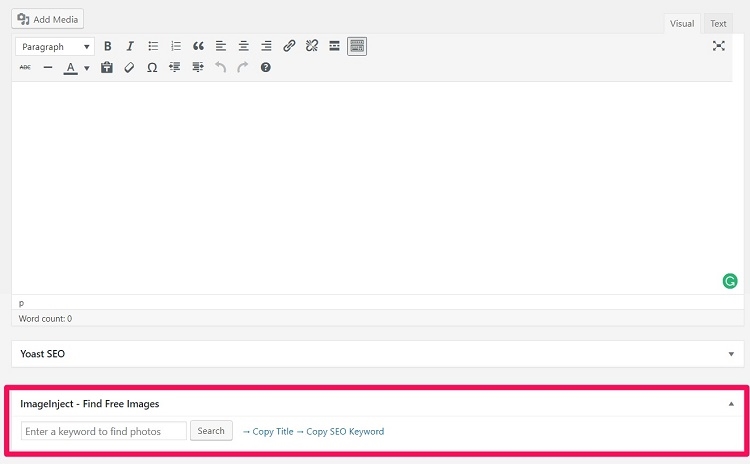Screen dimensions: 750x464
Task: Collapse the ImageInject panel
Action: tap(731, 404)
